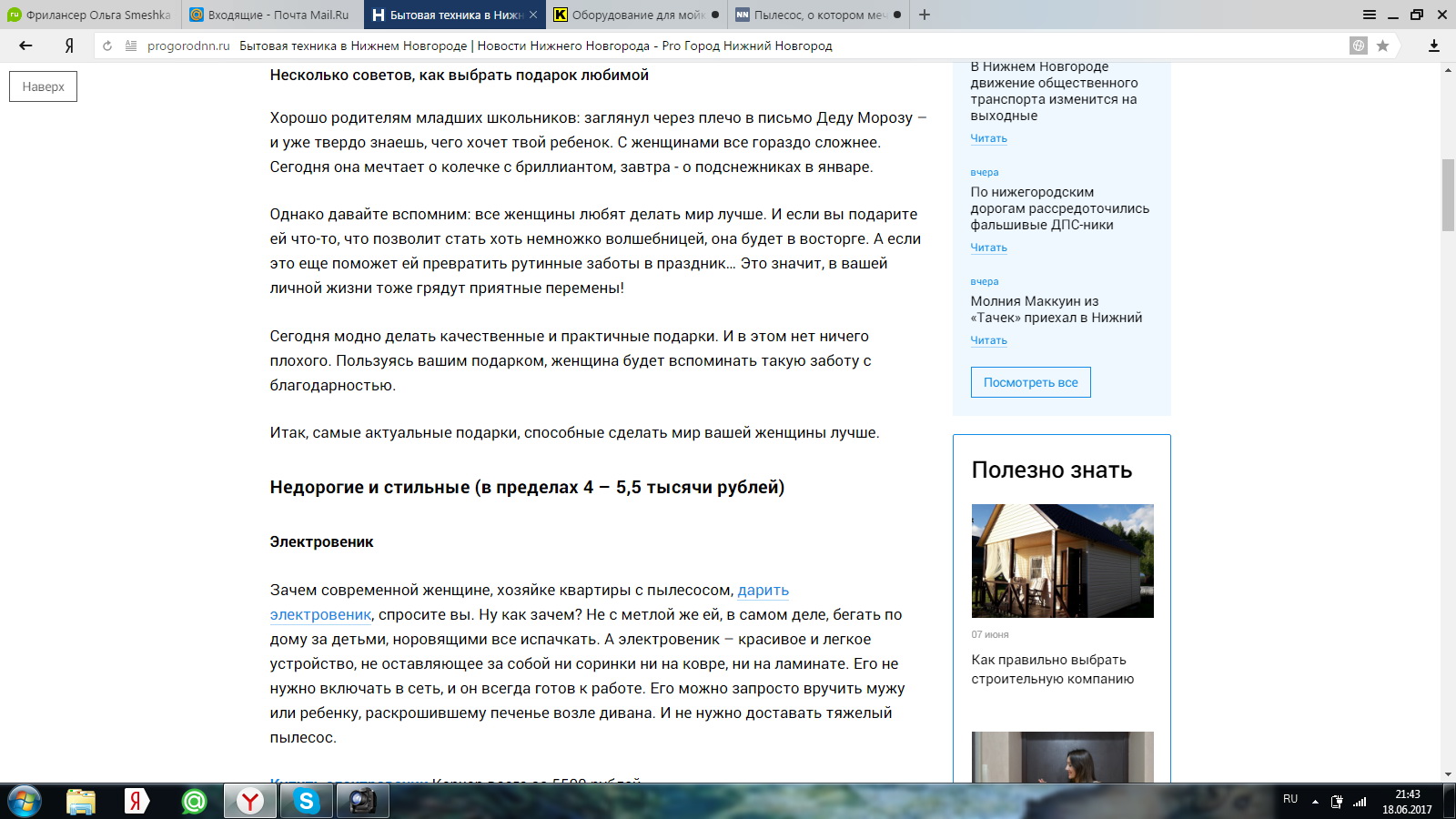Click the 'Наверх' button
Viewport: 1456px width, 819px height.
[x=43, y=86]
